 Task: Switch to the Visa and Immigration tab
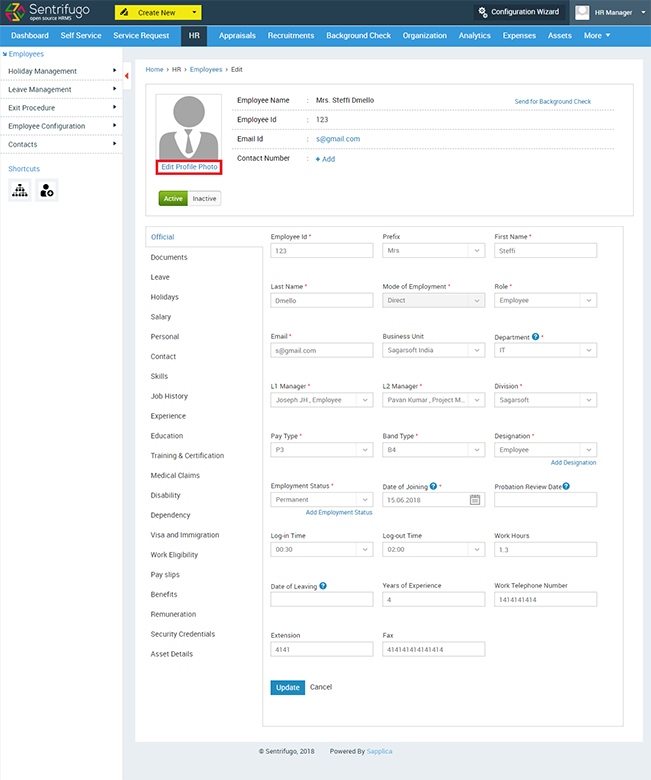[x=185, y=535]
